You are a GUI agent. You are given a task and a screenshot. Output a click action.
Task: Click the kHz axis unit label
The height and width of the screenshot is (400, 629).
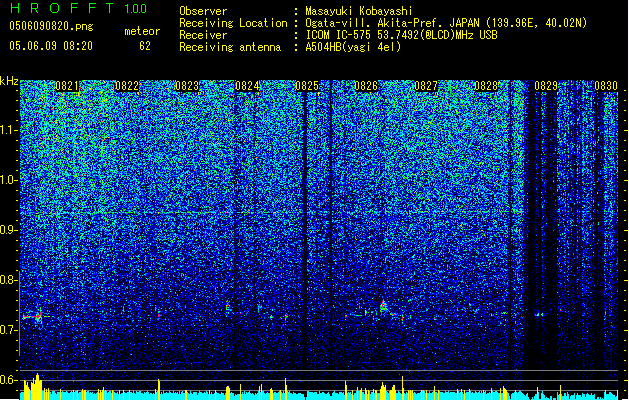tap(9, 81)
